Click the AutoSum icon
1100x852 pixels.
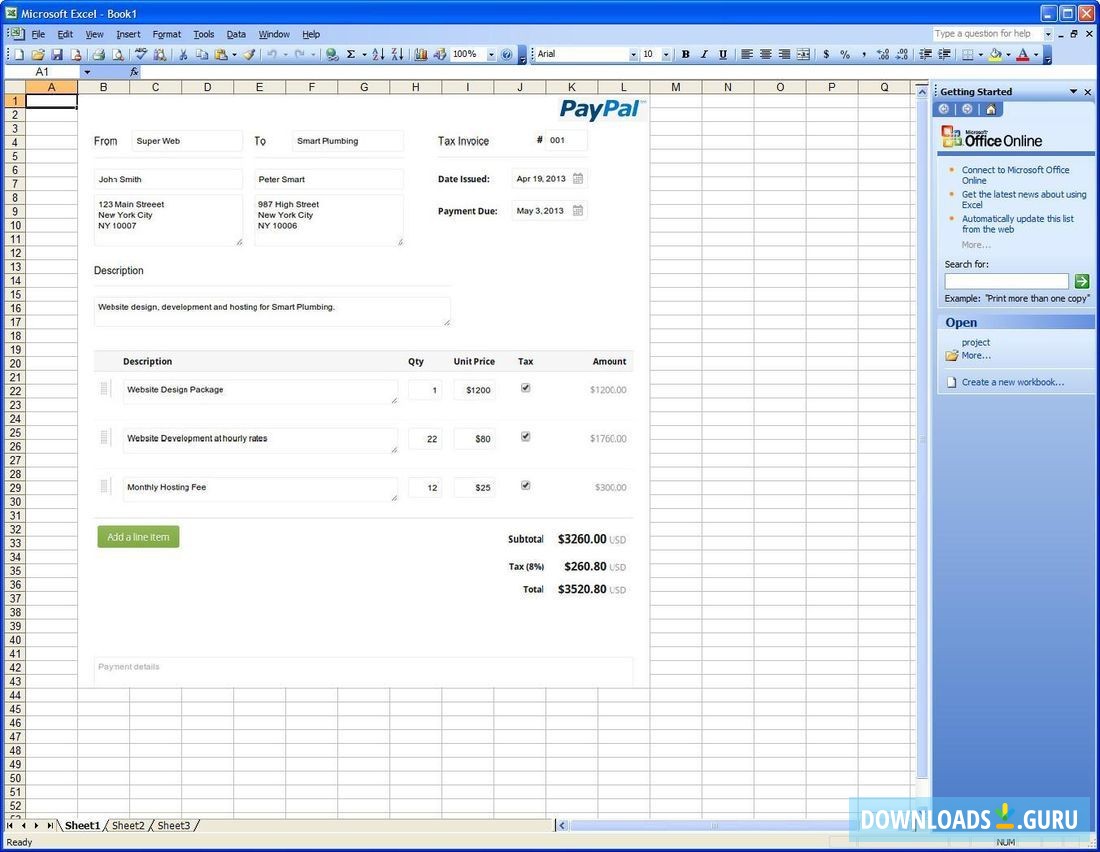tap(352, 54)
